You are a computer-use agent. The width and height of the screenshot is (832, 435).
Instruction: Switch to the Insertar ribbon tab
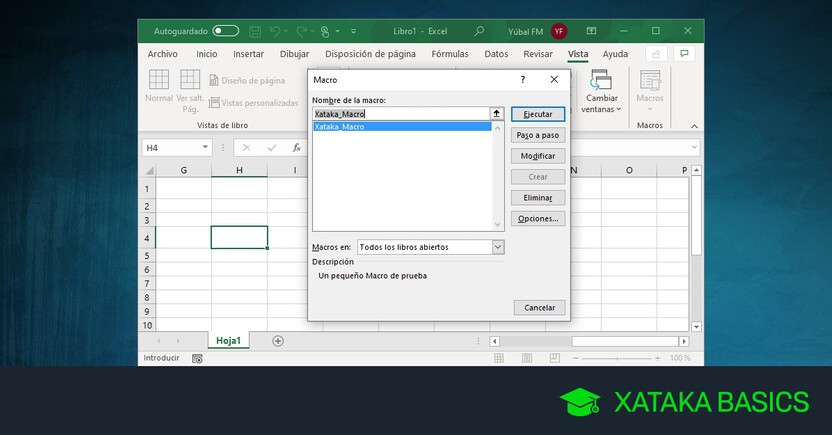[248, 54]
